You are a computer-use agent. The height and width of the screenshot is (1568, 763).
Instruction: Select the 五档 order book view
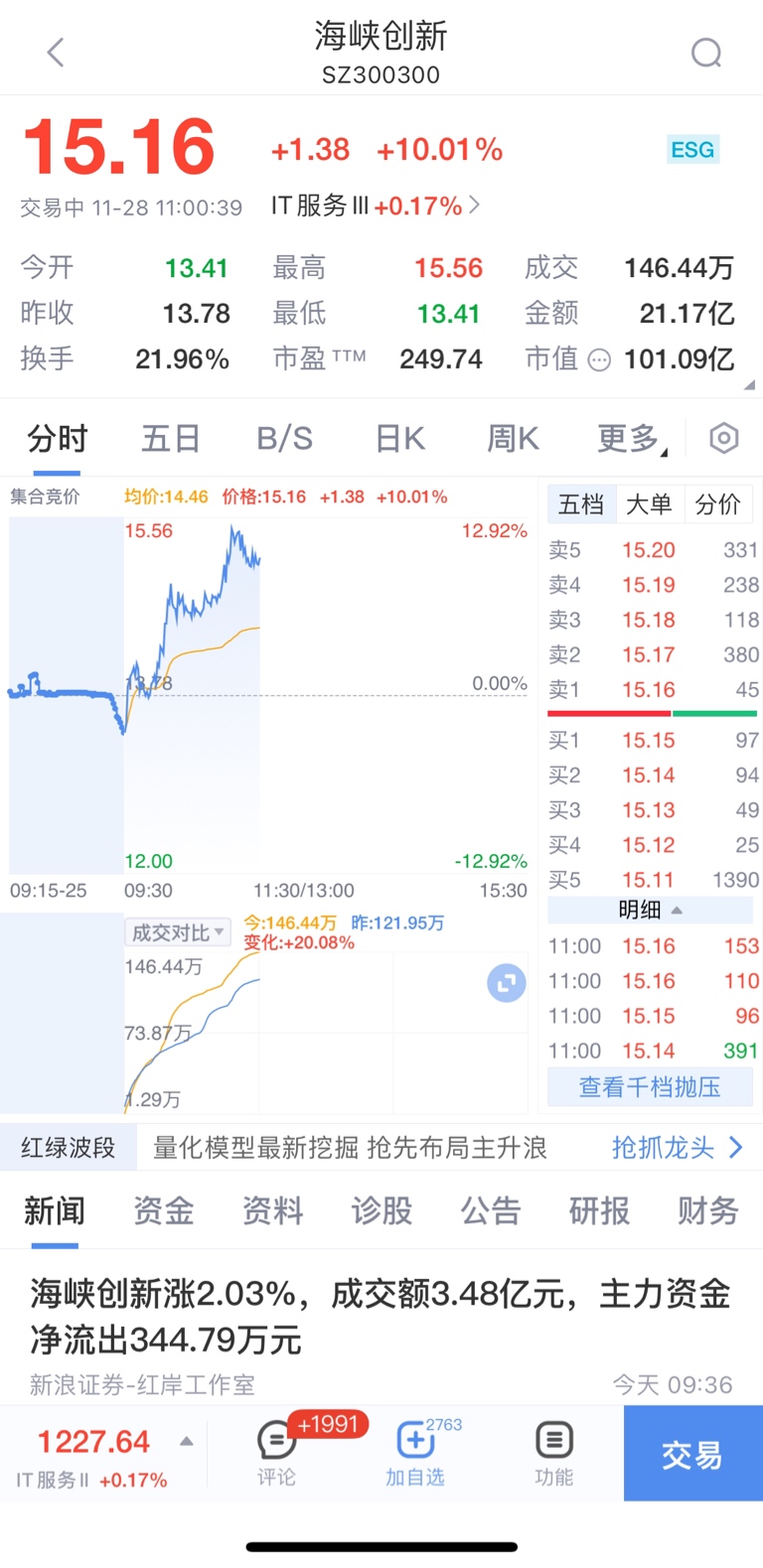click(x=581, y=504)
